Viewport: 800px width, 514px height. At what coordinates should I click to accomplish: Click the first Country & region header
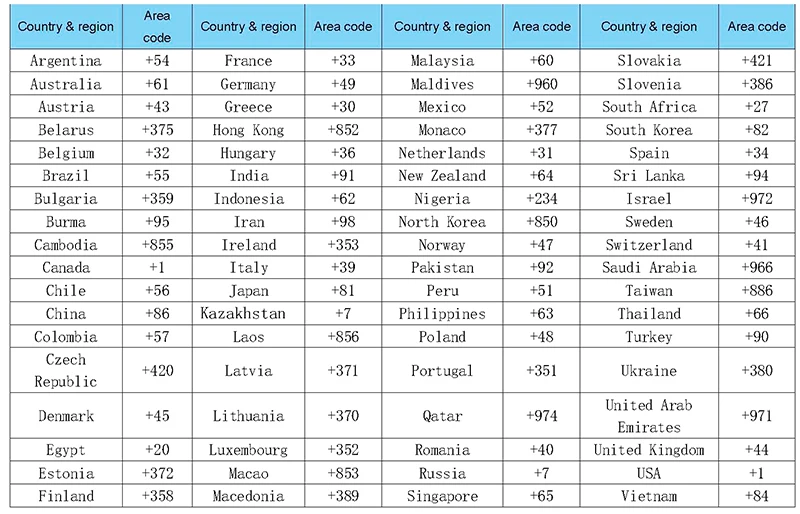pos(66,27)
